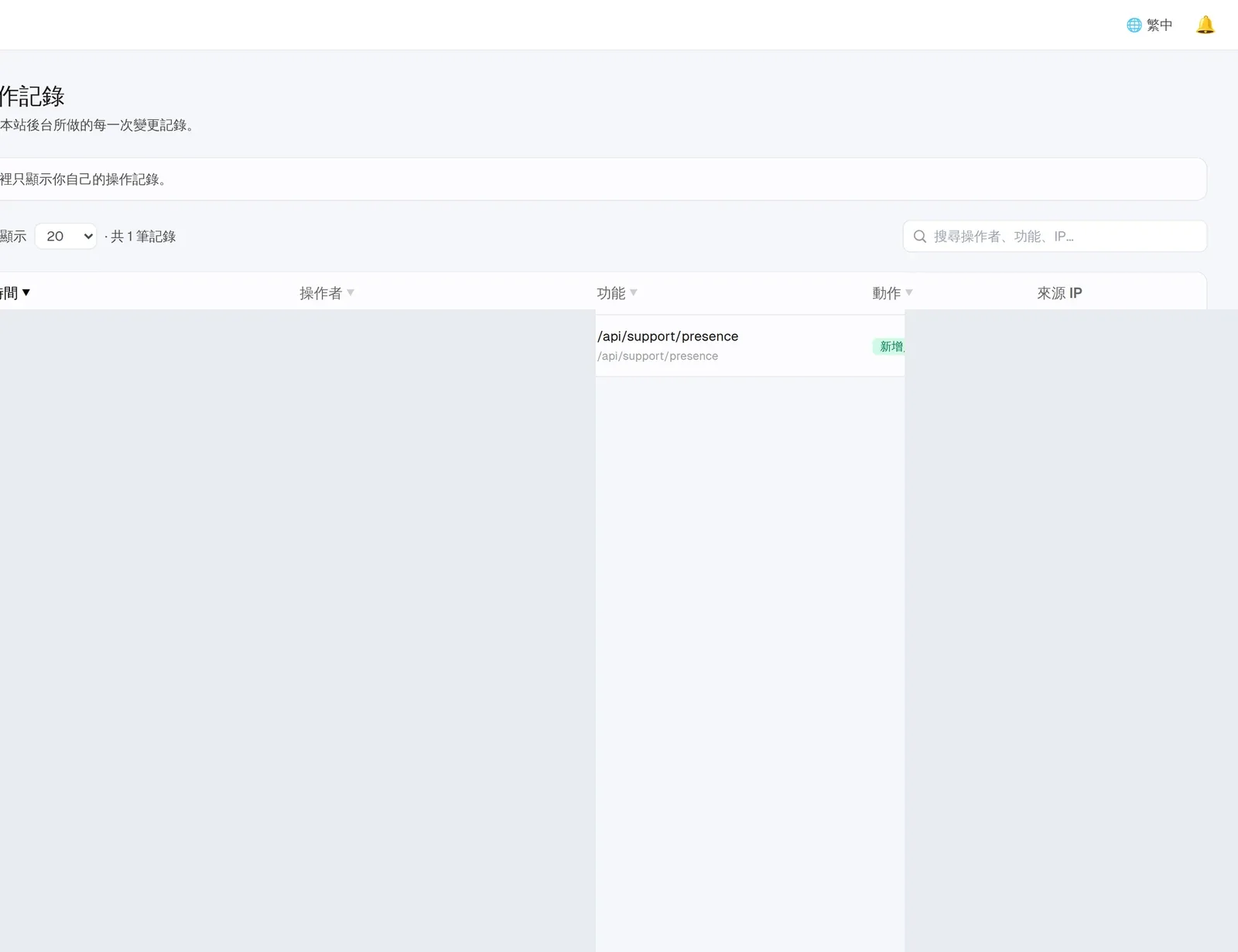
Task: Click the globe language icon
Action: (x=1134, y=25)
